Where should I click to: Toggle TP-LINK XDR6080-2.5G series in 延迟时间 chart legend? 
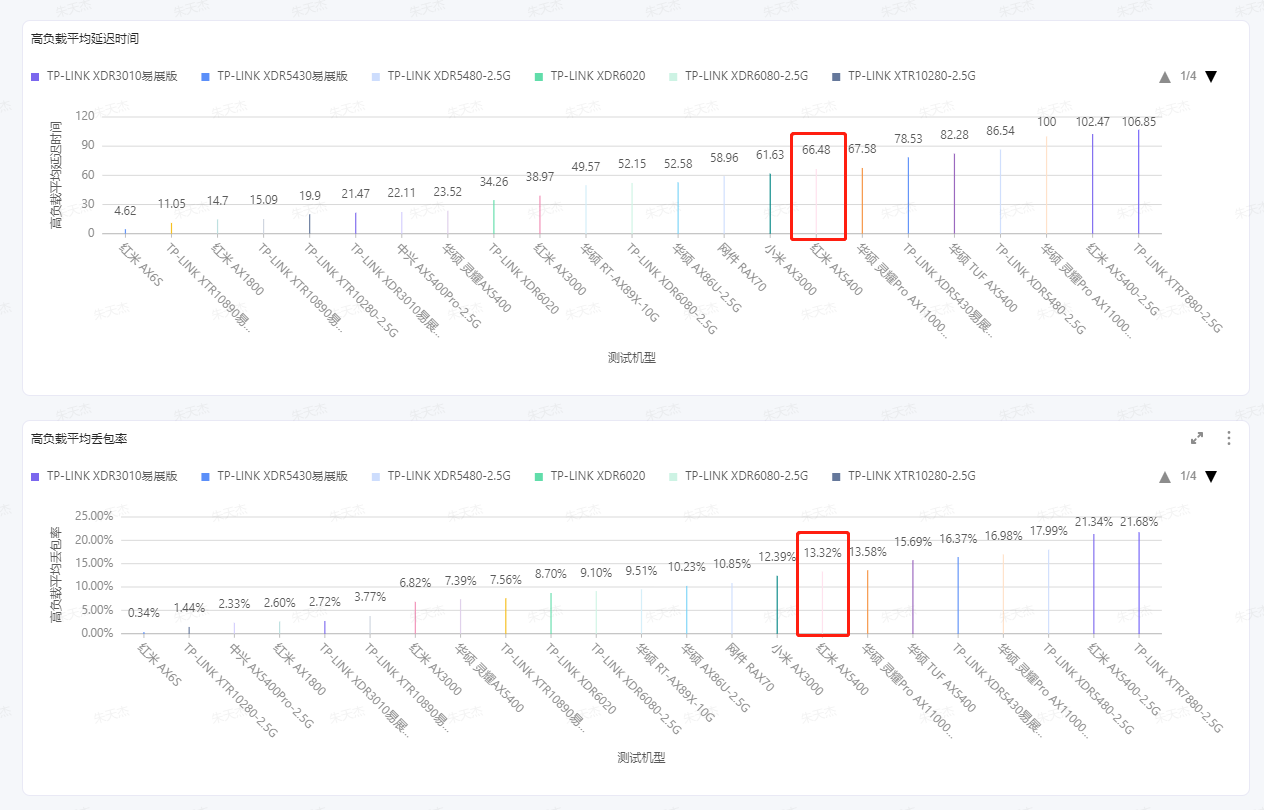point(739,76)
